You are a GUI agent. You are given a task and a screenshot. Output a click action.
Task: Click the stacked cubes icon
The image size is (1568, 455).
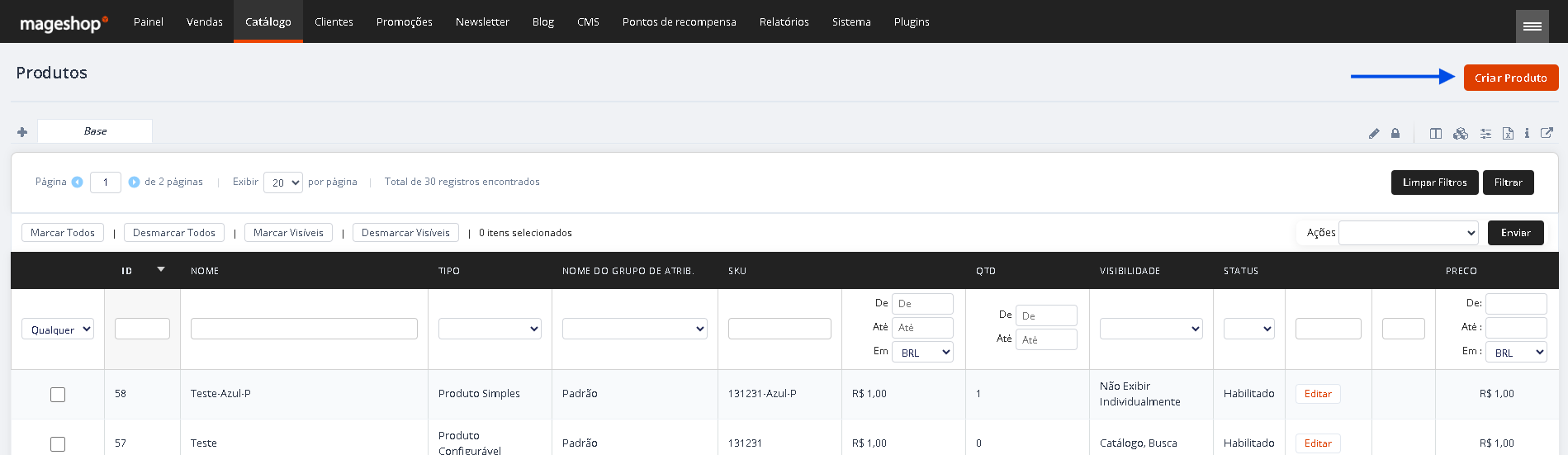click(x=1461, y=133)
